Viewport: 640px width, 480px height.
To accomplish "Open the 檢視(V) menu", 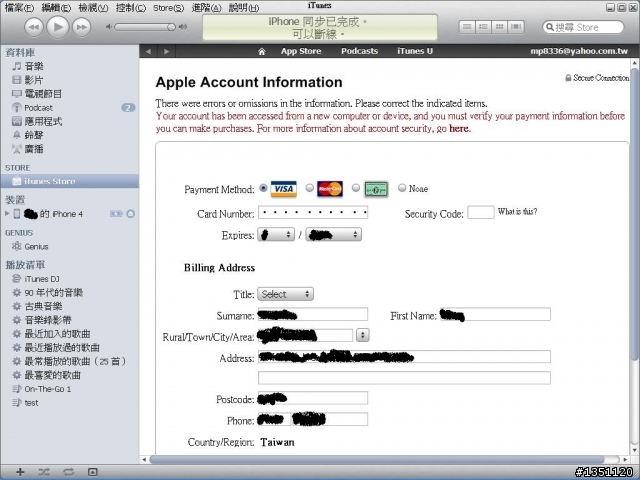I will [93, 8].
